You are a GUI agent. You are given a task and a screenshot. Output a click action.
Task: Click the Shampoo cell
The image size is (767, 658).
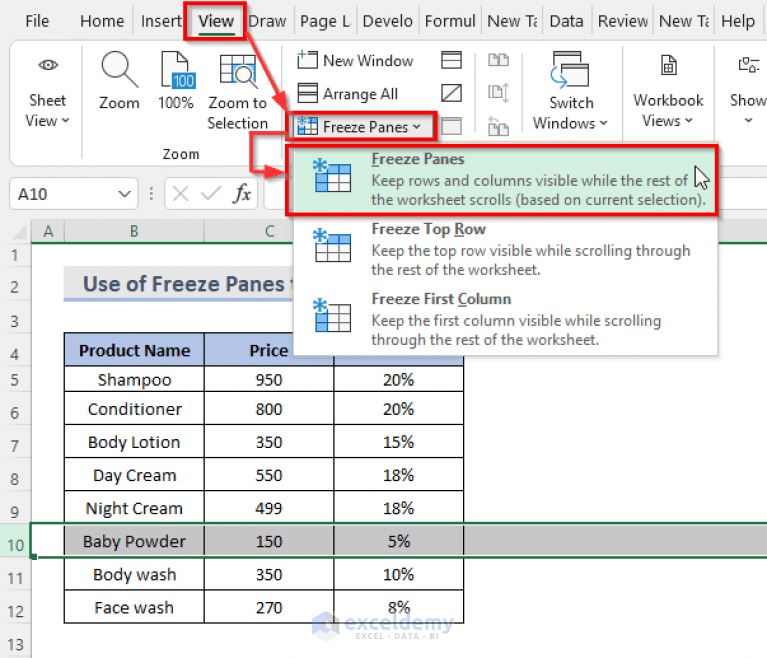pos(134,380)
